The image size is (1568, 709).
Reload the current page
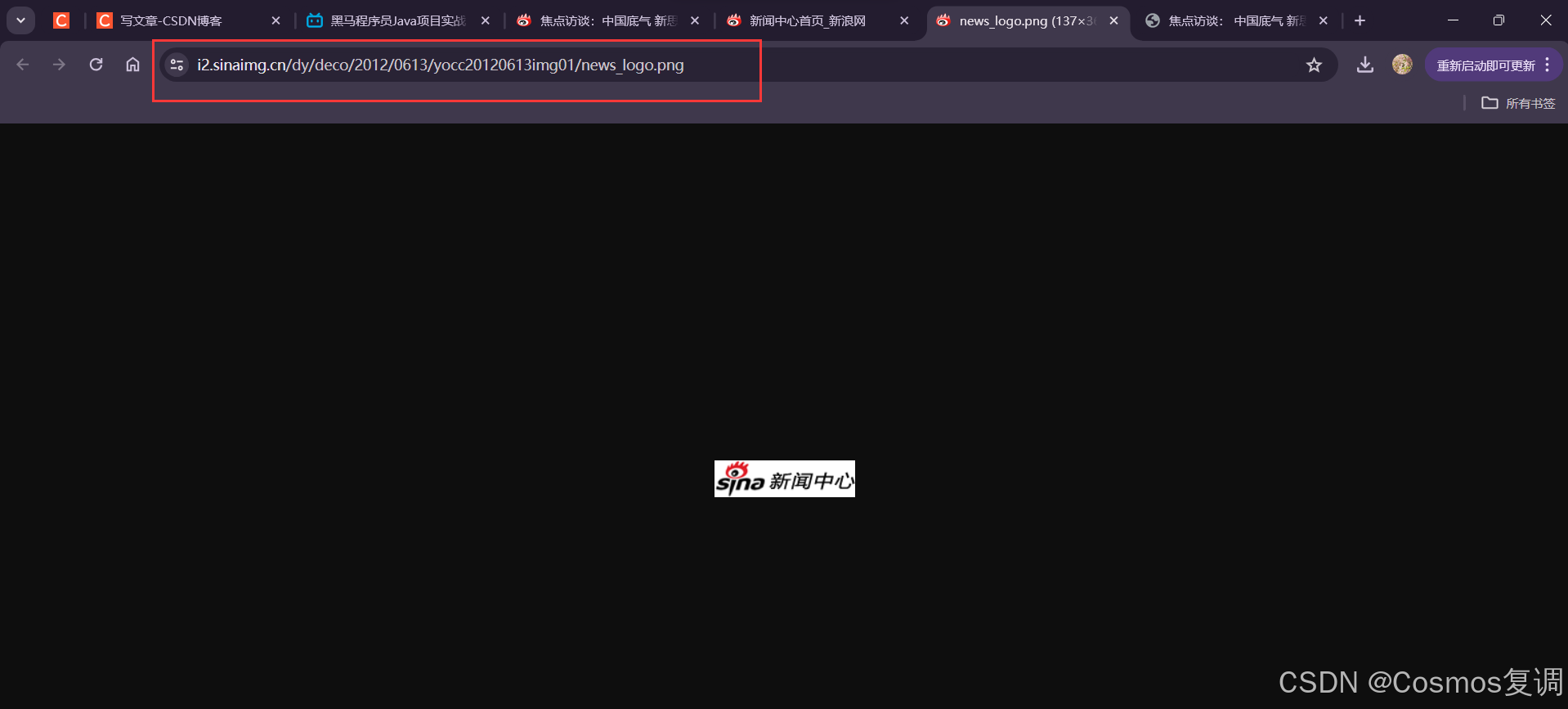[x=96, y=65]
